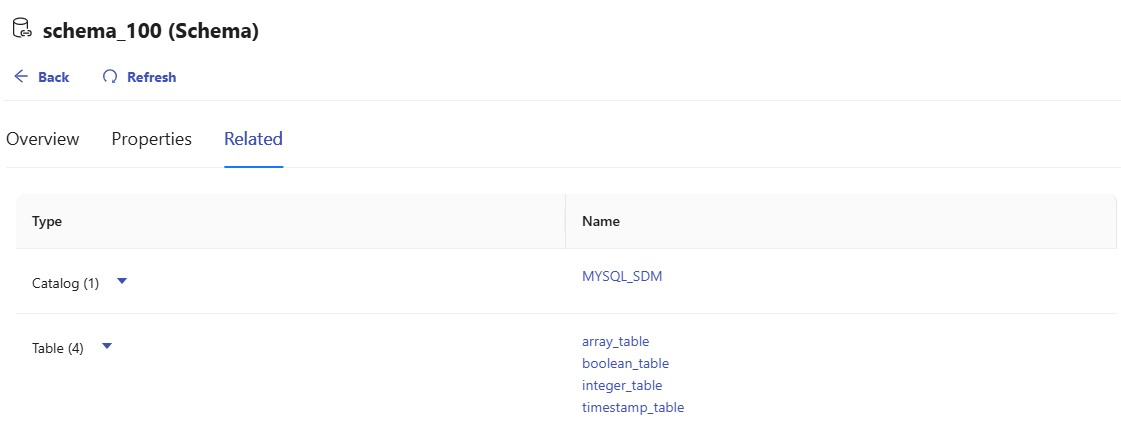Open the MYSQL_SDM catalog link
The width and height of the screenshot is (1121, 427).
tap(622, 276)
